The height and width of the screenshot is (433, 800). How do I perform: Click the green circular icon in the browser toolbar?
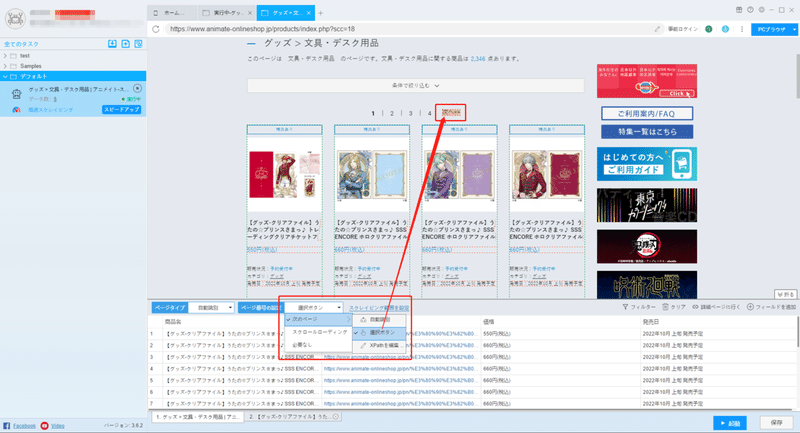[x=709, y=29]
